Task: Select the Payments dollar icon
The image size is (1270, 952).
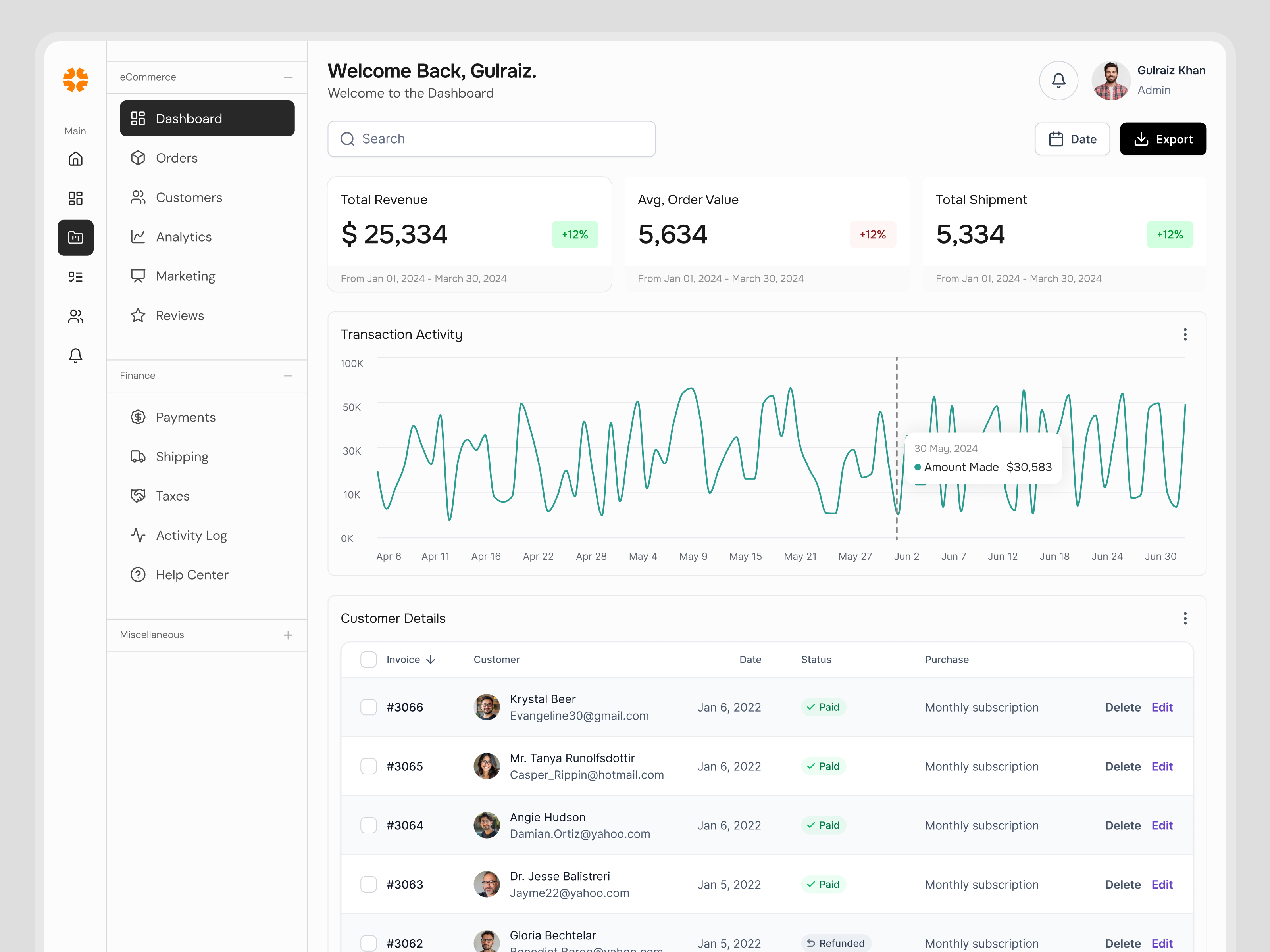Action: pyautogui.click(x=138, y=417)
